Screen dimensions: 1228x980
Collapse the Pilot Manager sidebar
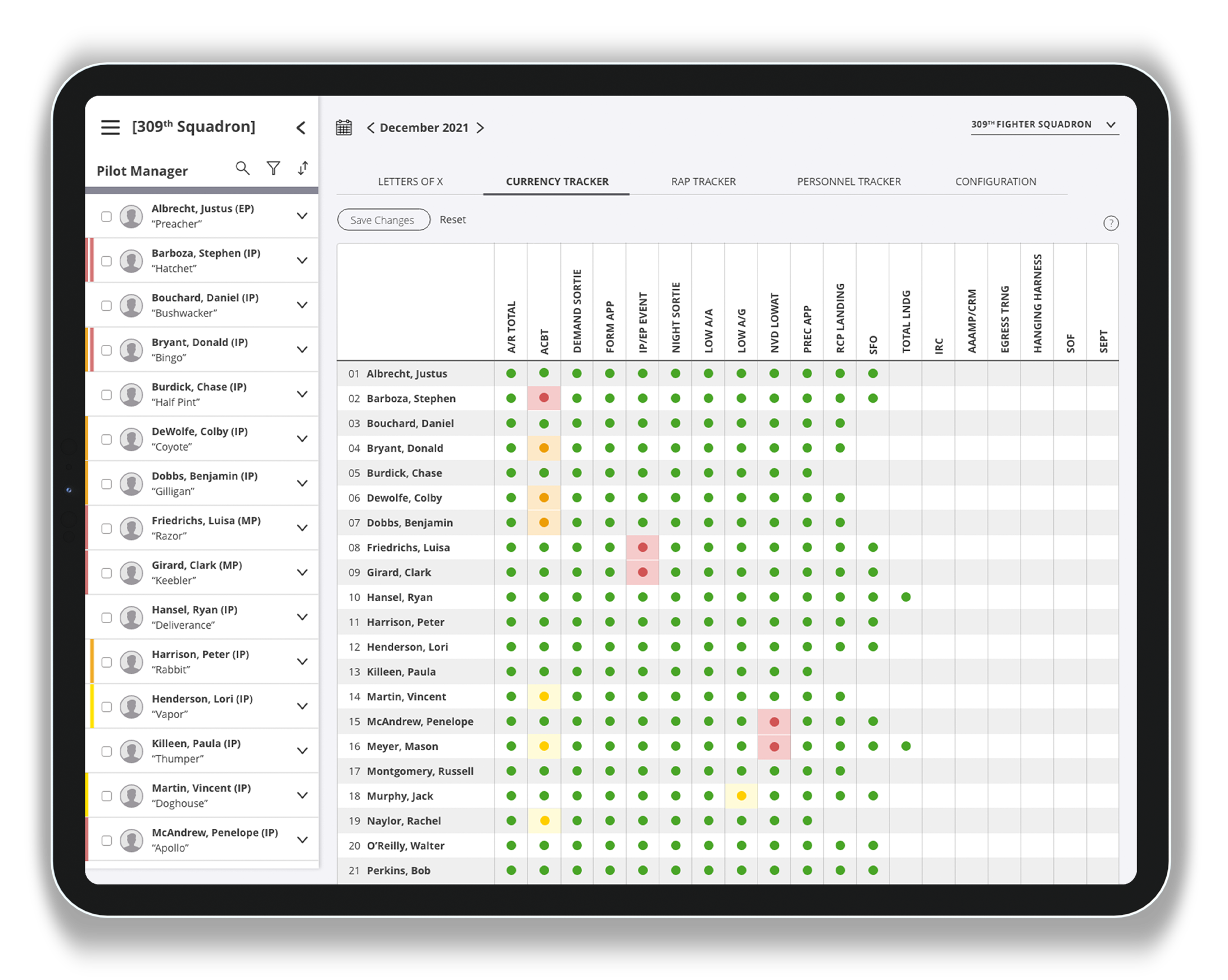coord(301,128)
